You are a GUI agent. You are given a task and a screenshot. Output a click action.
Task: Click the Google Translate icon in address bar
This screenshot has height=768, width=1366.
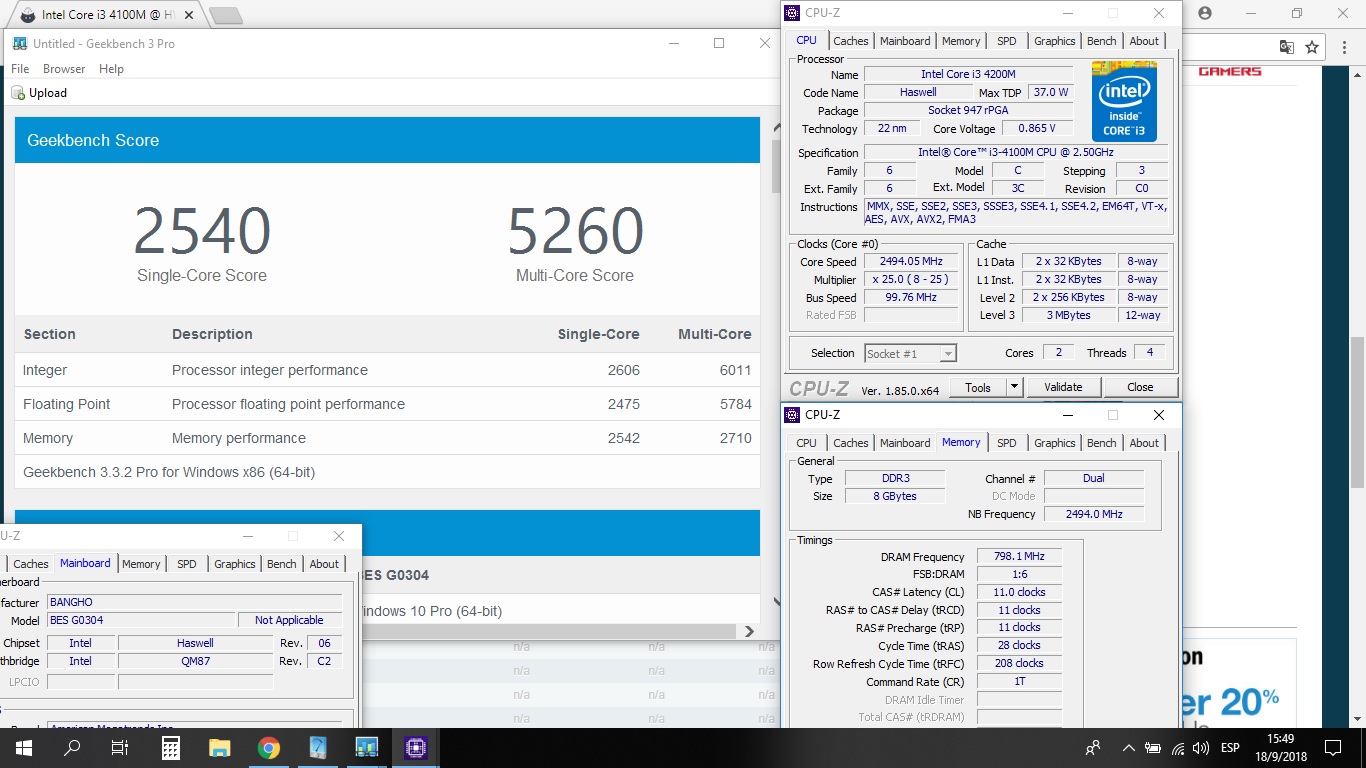(1287, 47)
